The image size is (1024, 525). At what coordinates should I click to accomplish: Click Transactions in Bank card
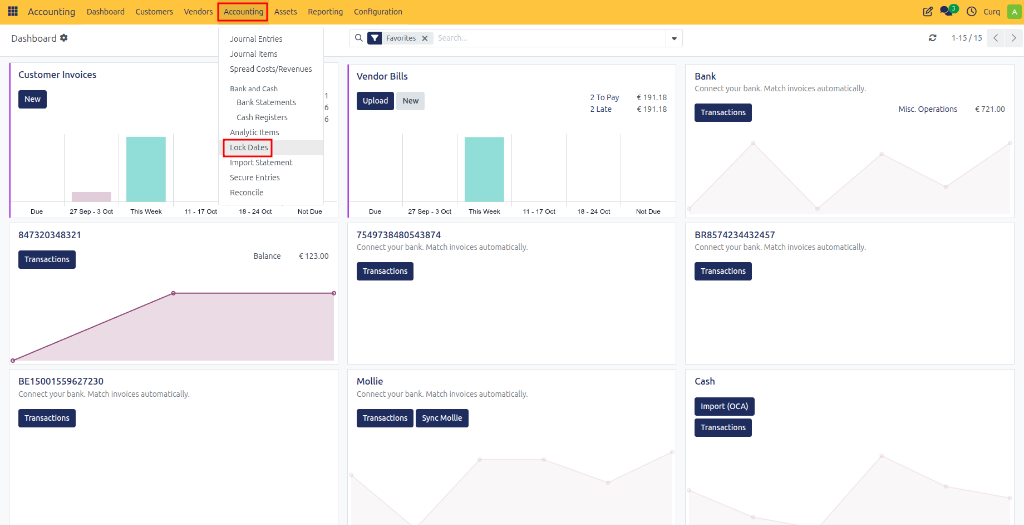[723, 112]
